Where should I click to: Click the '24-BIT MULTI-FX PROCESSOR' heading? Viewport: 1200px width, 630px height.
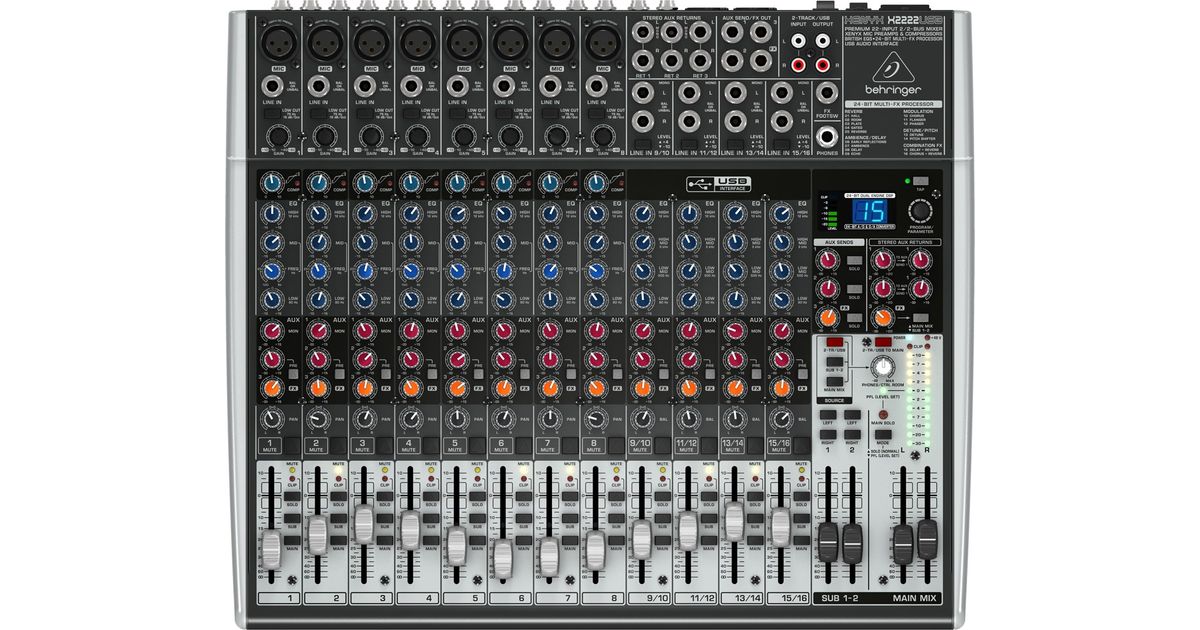(x=892, y=104)
